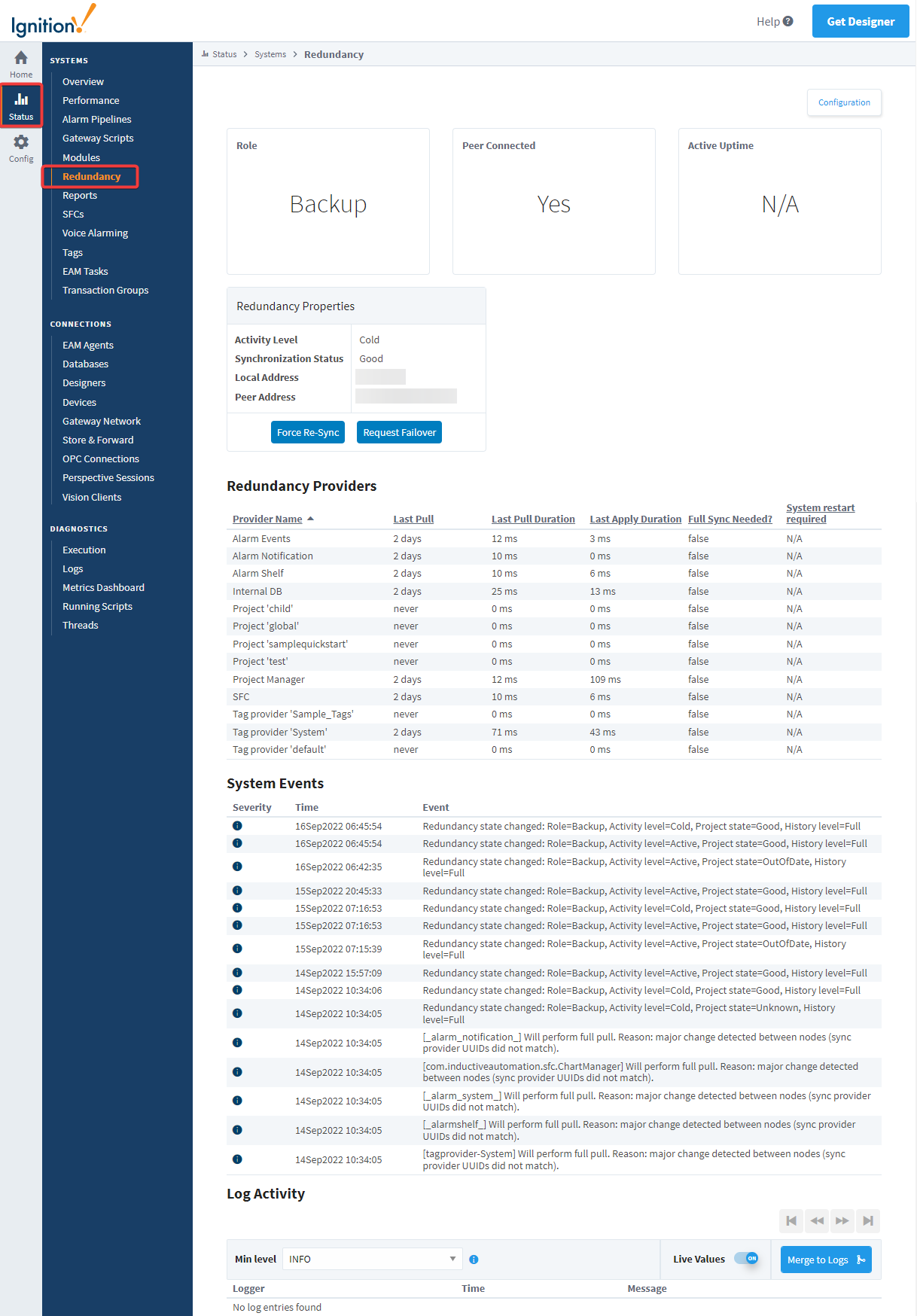Click the breadcrumb status chart icon
This screenshot has width=917, height=1316.
point(206,53)
